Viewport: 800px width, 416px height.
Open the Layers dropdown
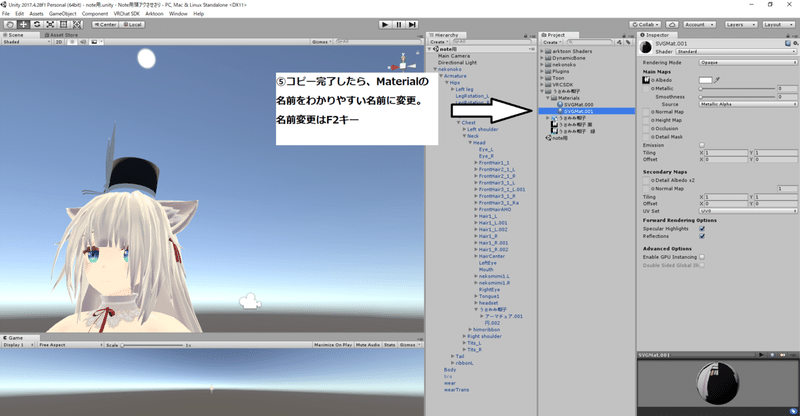[x=739, y=25]
